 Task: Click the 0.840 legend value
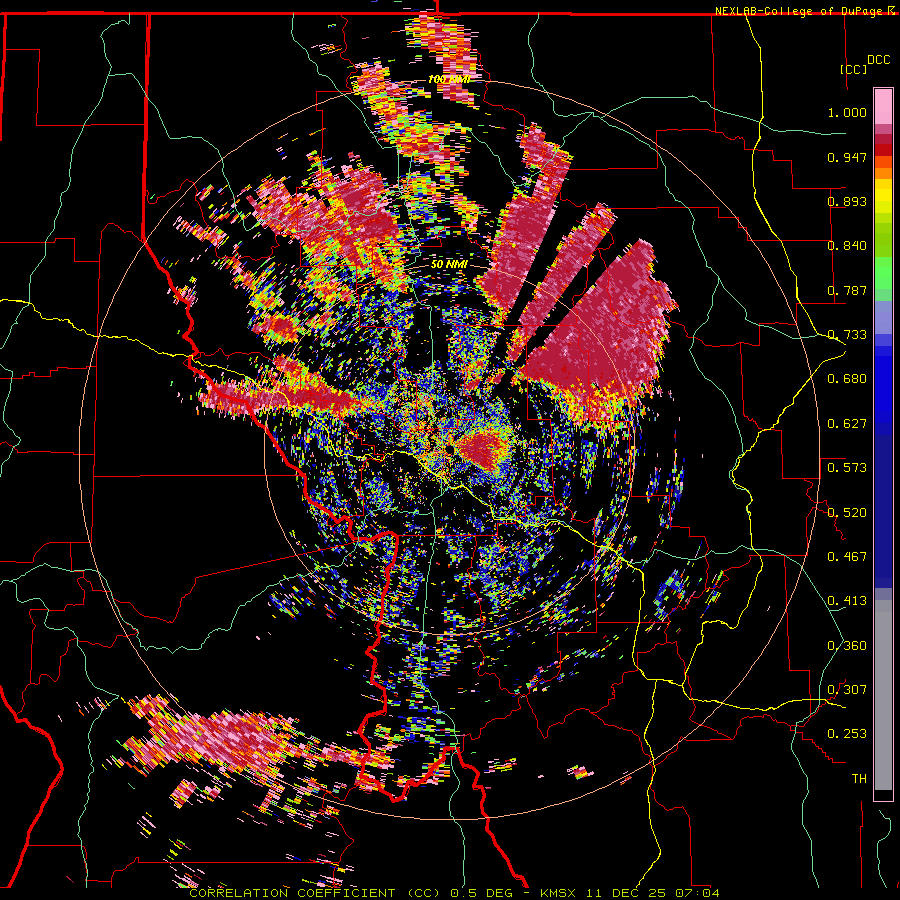pos(847,246)
